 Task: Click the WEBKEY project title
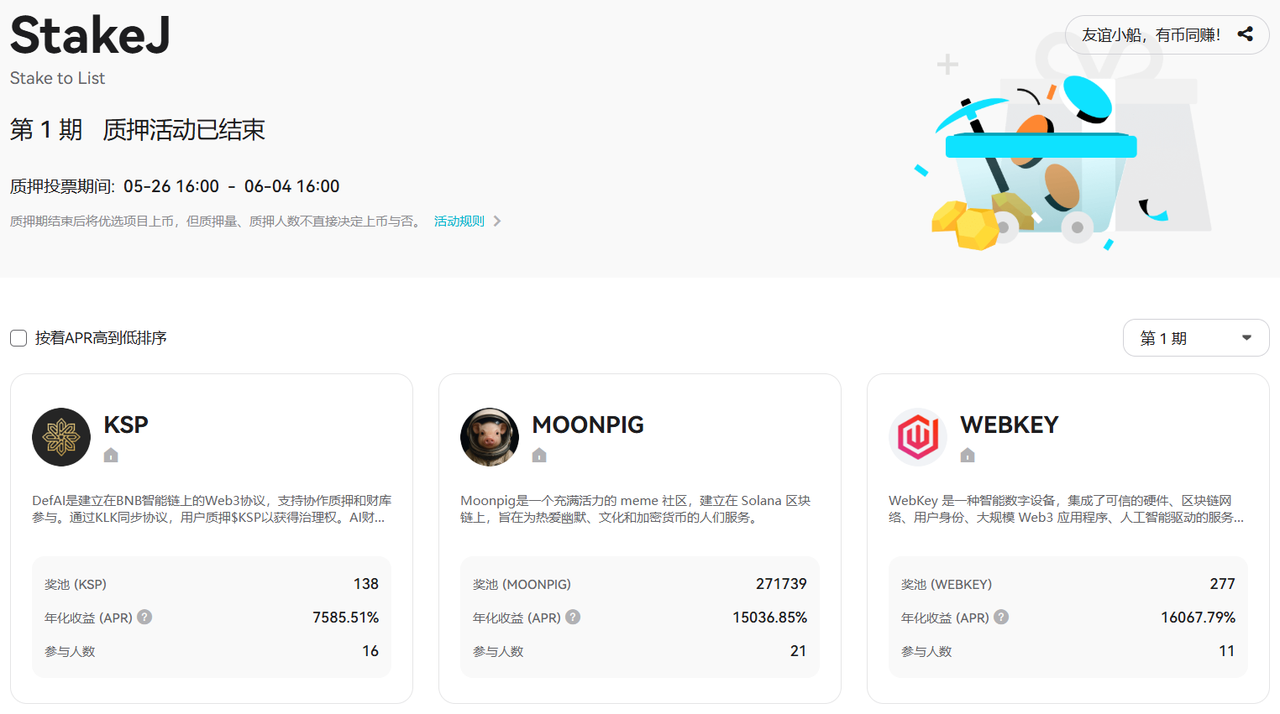point(1009,424)
